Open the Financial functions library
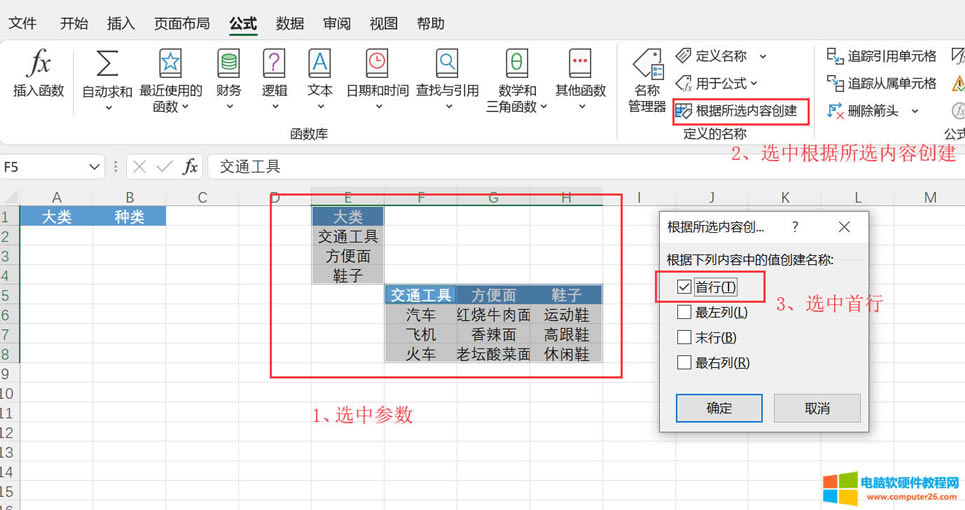Viewport: 965px width, 510px height. click(x=228, y=64)
